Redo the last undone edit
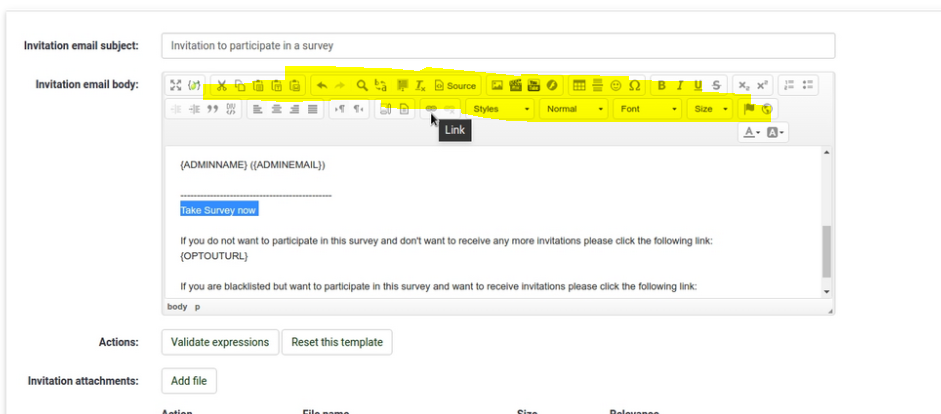The height and width of the screenshot is (414, 941). pyautogui.click(x=340, y=85)
